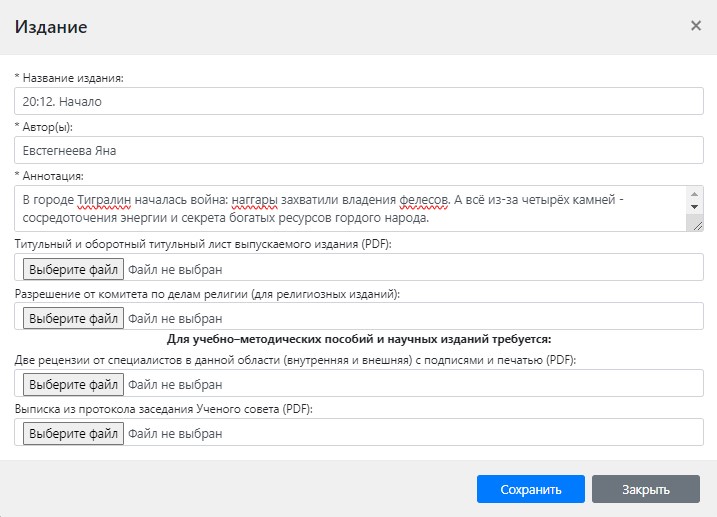
Task: Choose file for Две рецензии от специалистов
Action: 73,384
